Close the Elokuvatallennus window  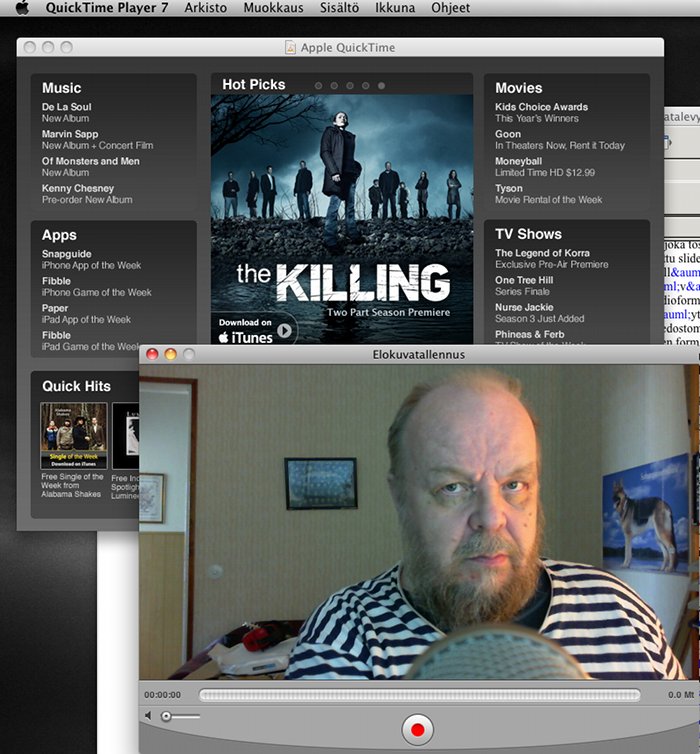point(152,354)
